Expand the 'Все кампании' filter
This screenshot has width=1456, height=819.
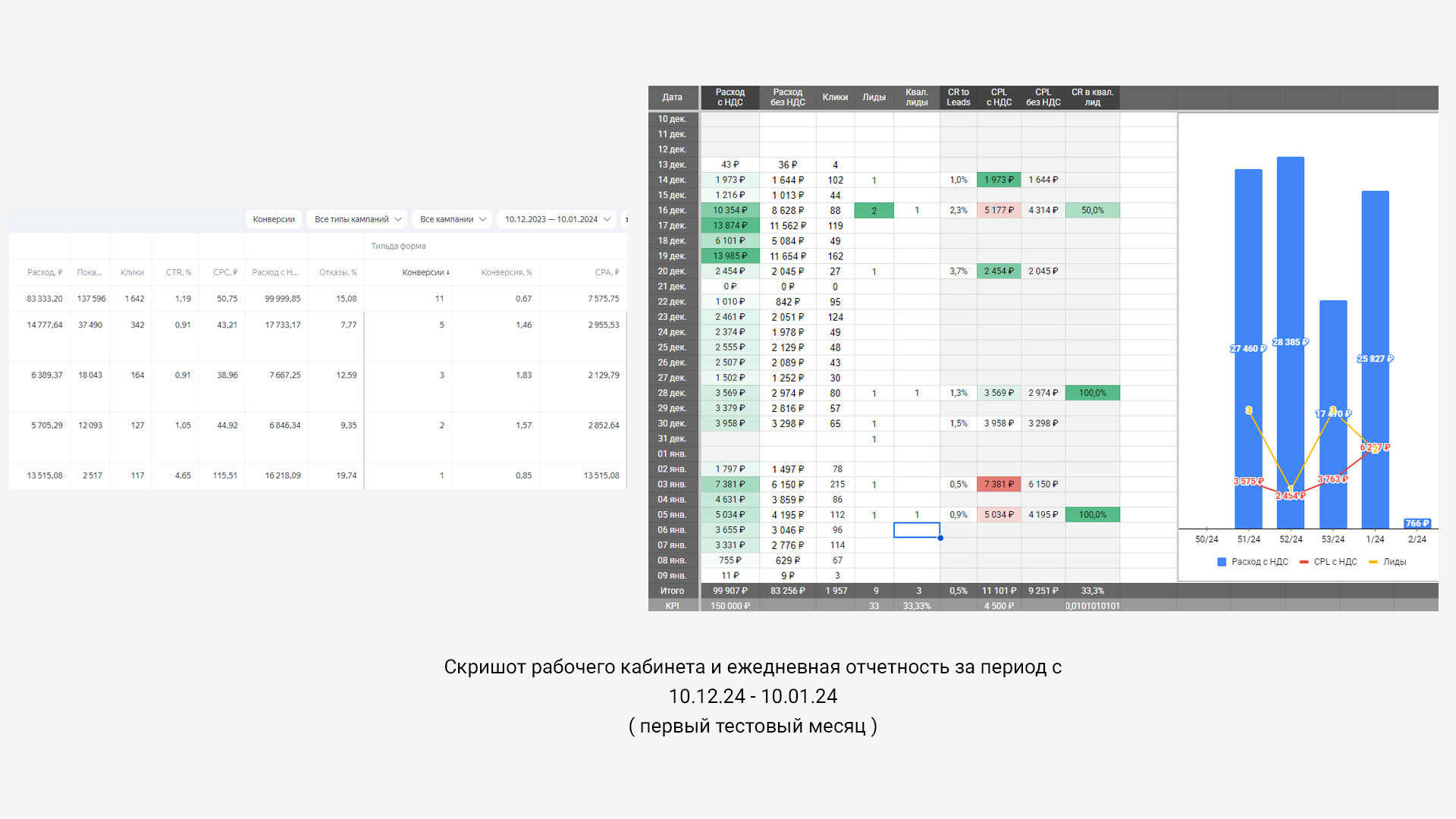click(x=452, y=219)
